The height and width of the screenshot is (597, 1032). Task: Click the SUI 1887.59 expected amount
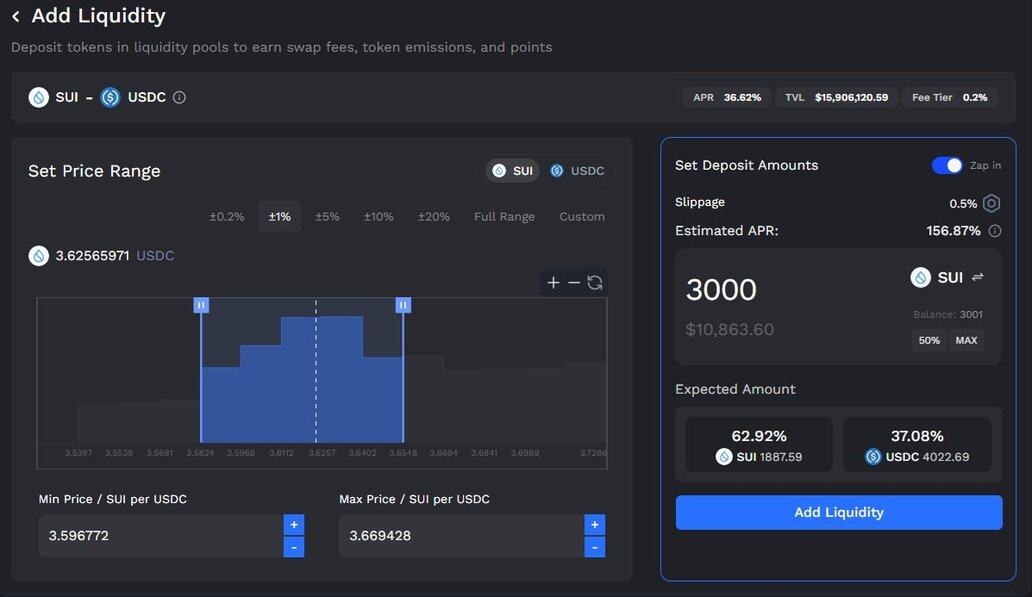(x=769, y=457)
